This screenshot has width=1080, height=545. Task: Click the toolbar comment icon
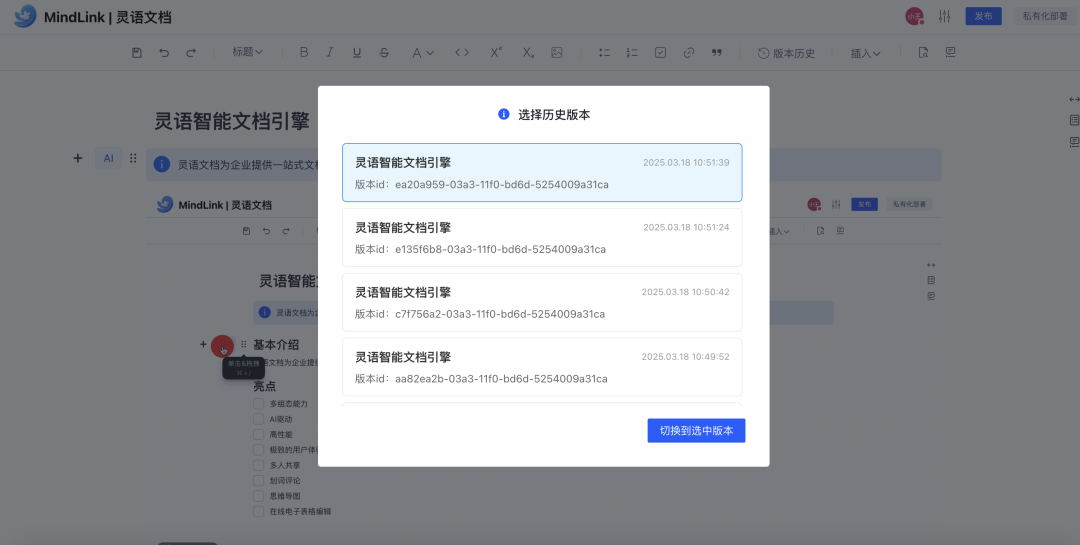951,52
